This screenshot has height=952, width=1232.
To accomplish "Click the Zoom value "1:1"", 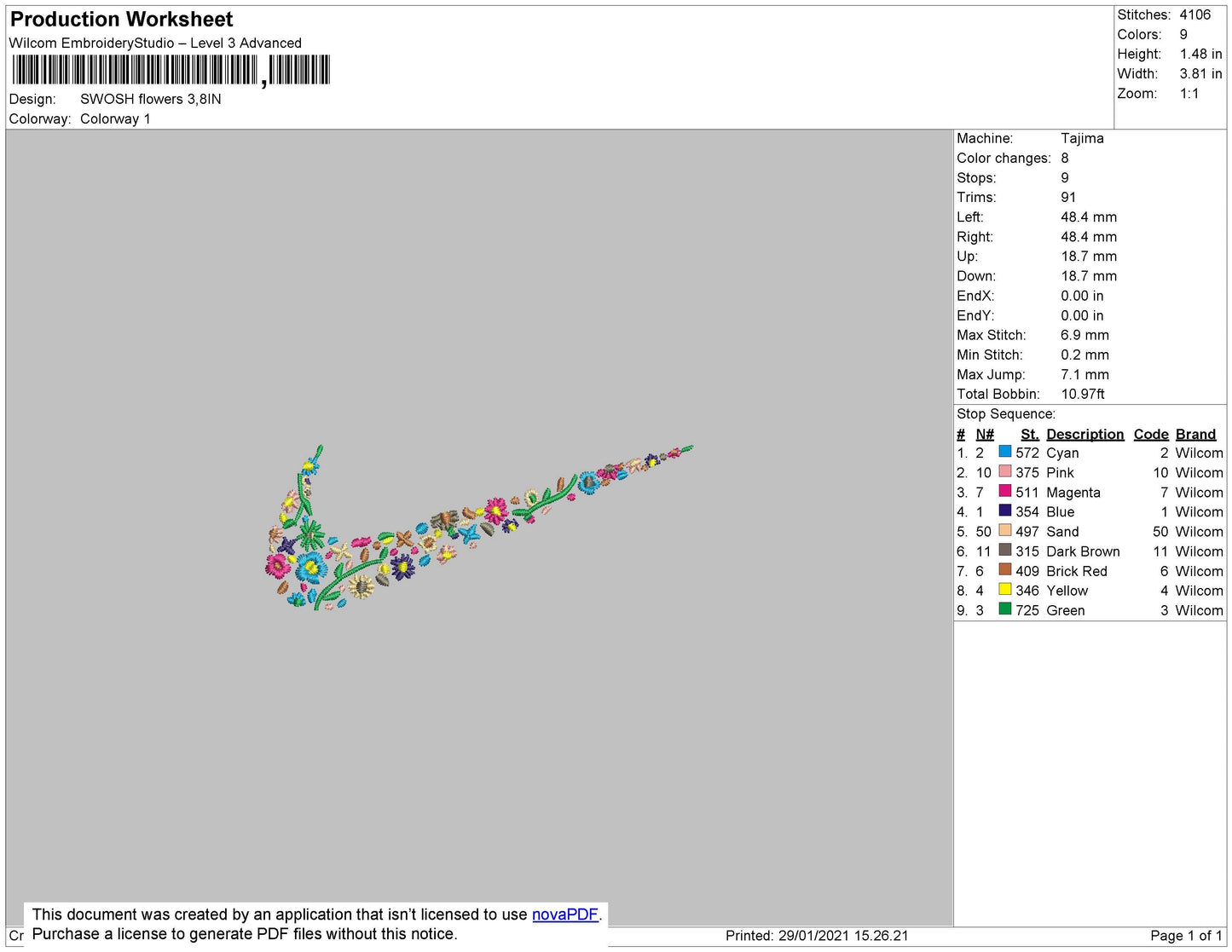I will tap(1189, 94).
